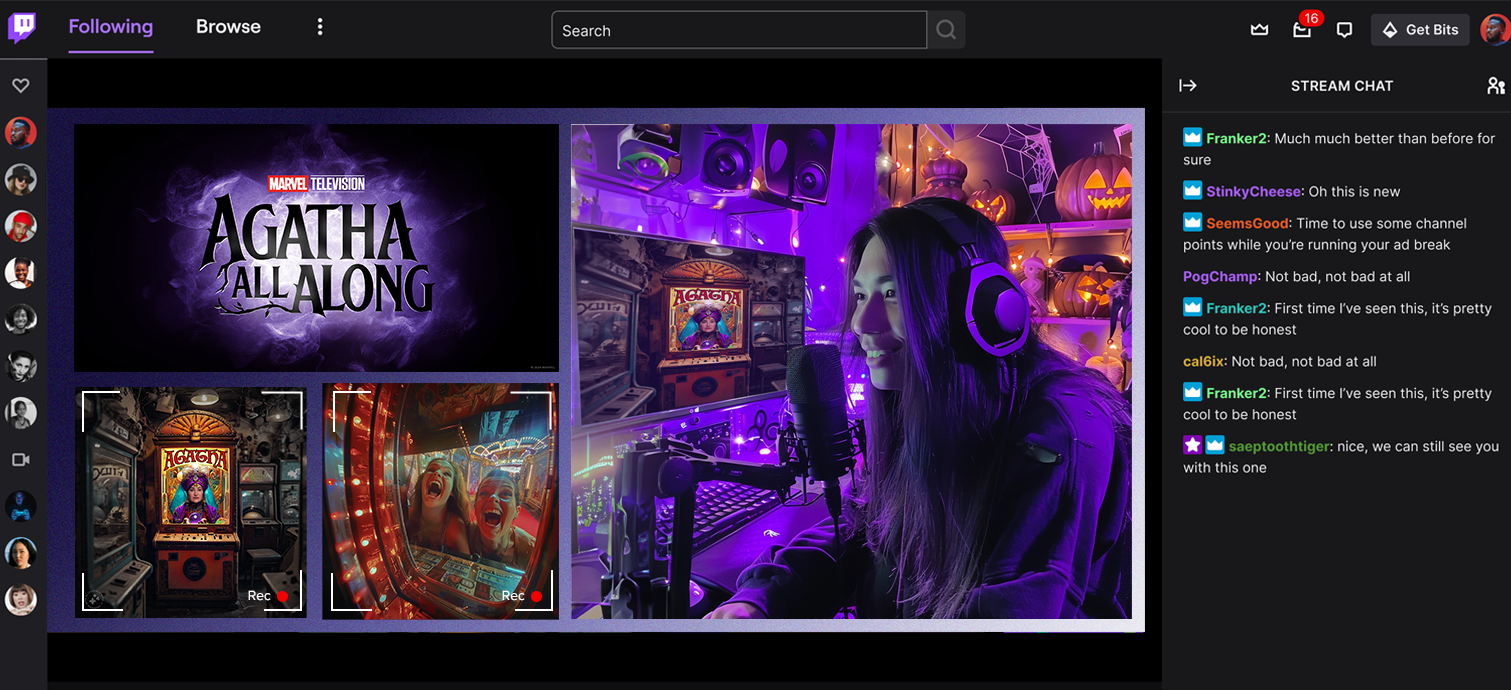Click purple star badge beside saeptoothtiger
This screenshot has height=690, width=1511.
pyautogui.click(x=1192, y=445)
